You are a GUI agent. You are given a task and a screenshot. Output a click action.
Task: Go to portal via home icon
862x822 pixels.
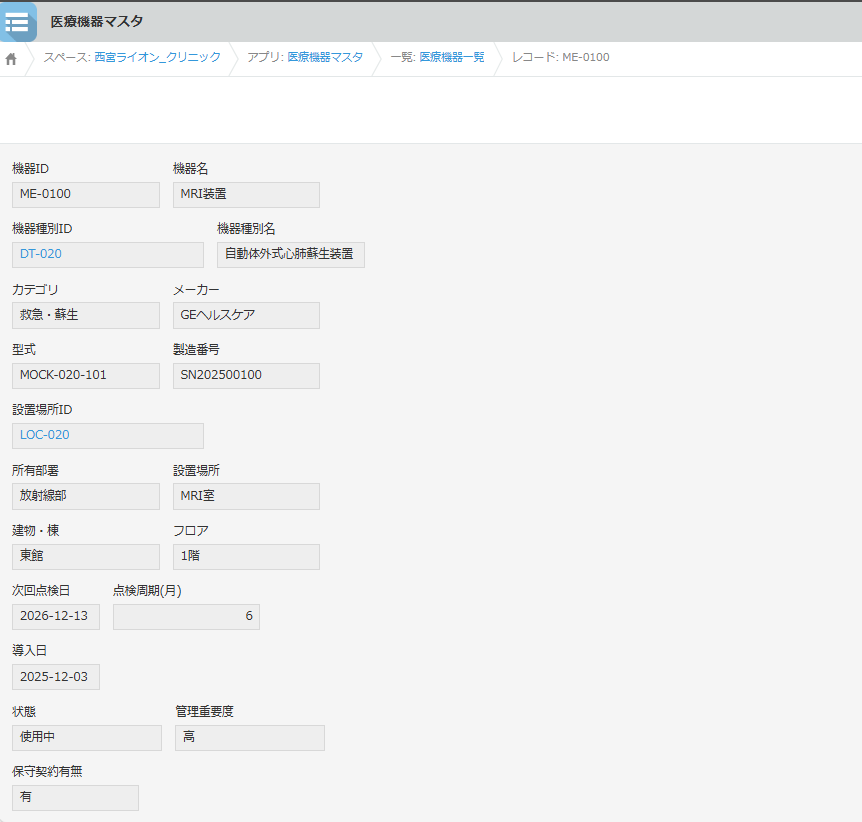[x=11, y=59]
